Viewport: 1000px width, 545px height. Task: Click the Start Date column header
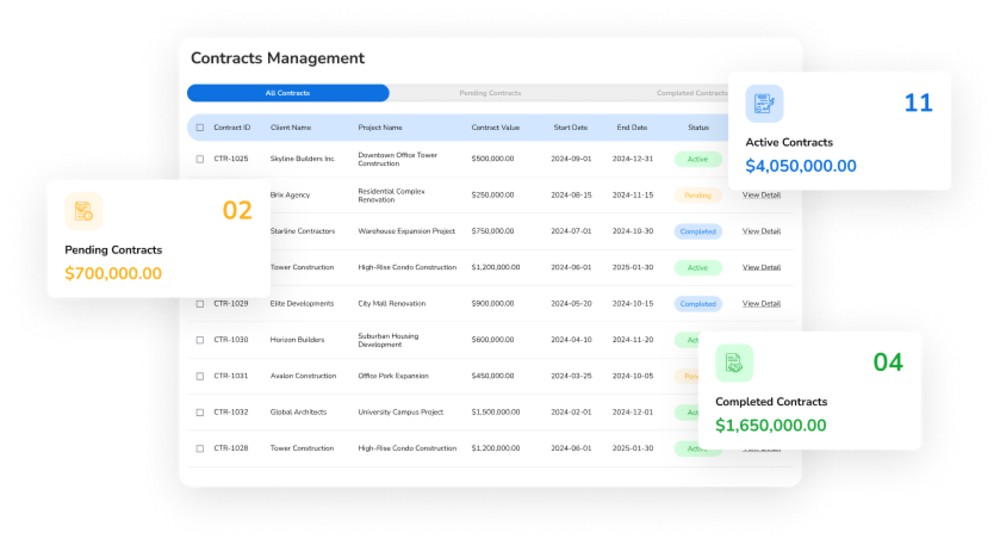point(571,128)
